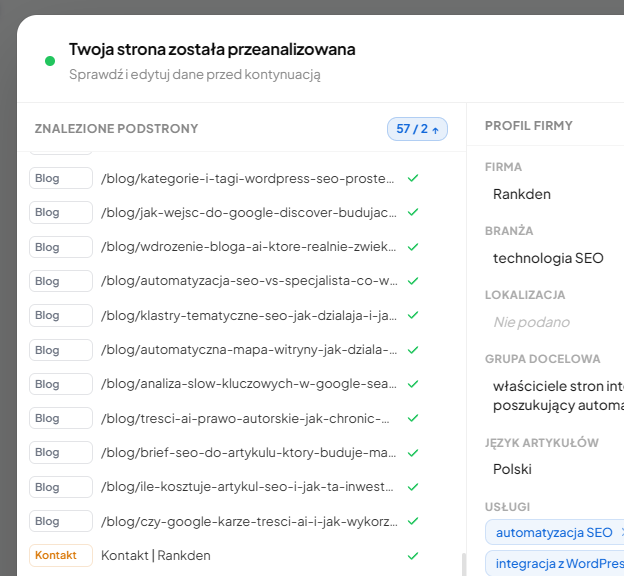Click the checkmark next to jak-wejsc-do-google-discover
Screen dimensions: 624x576
pos(413,213)
